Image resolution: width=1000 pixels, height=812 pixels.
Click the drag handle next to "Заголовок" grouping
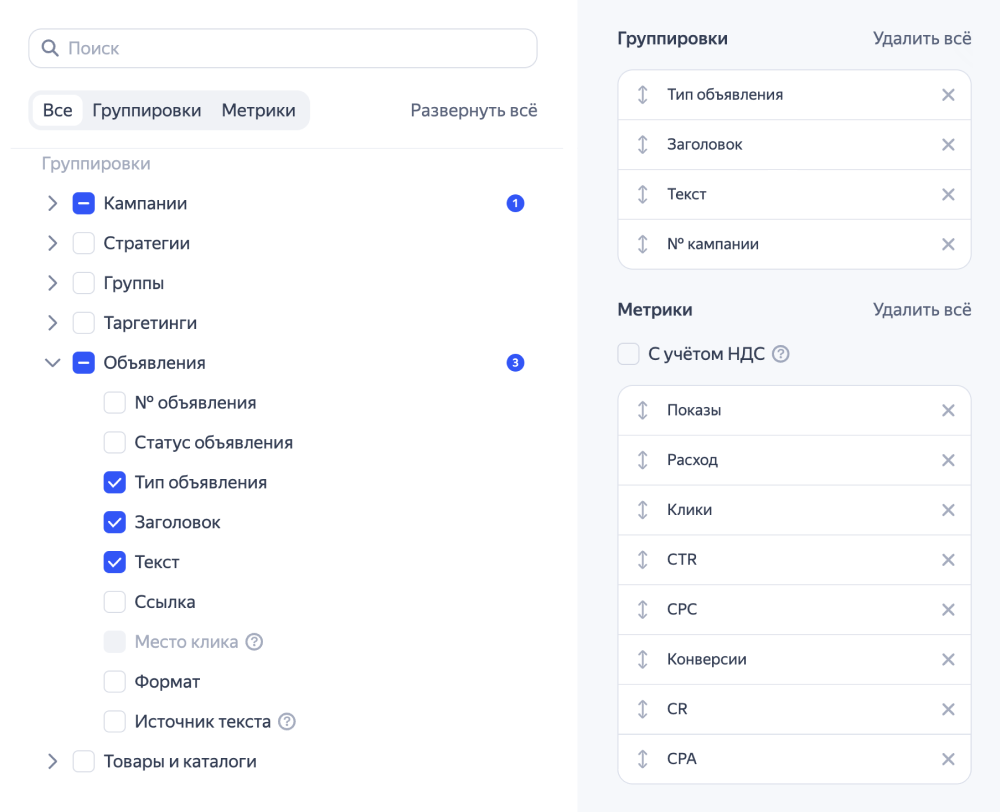click(x=643, y=144)
